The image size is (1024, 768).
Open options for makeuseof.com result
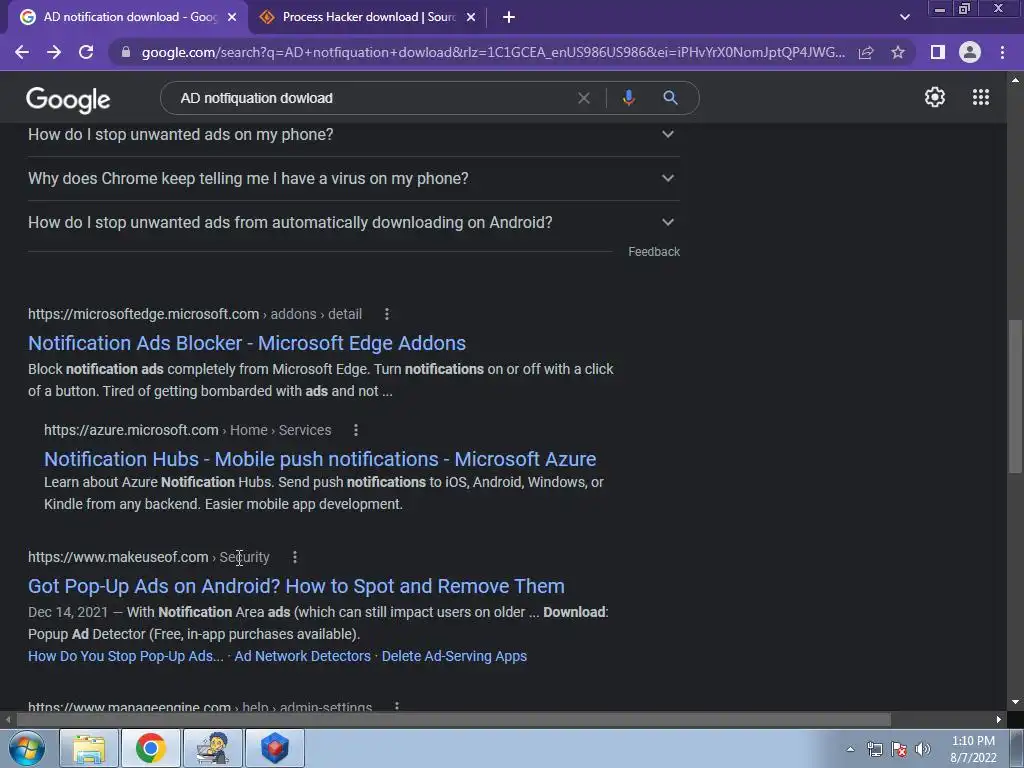(295, 557)
